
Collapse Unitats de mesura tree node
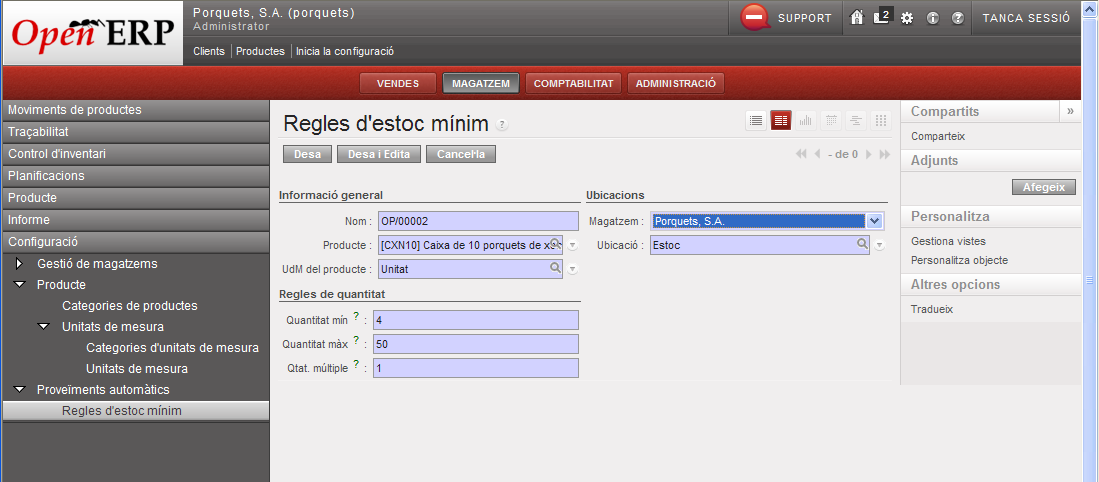[44, 326]
